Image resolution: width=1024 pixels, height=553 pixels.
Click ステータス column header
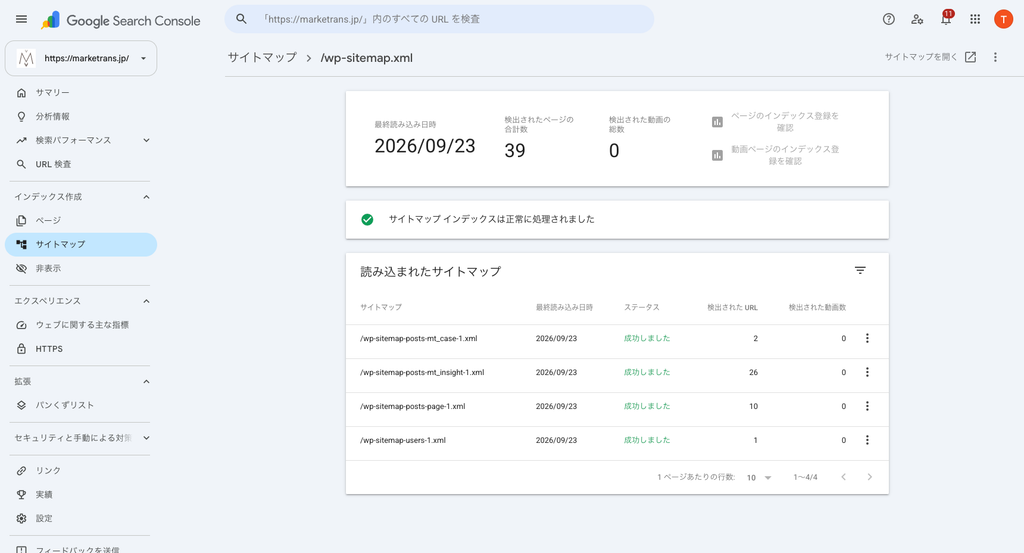(x=641, y=307)
